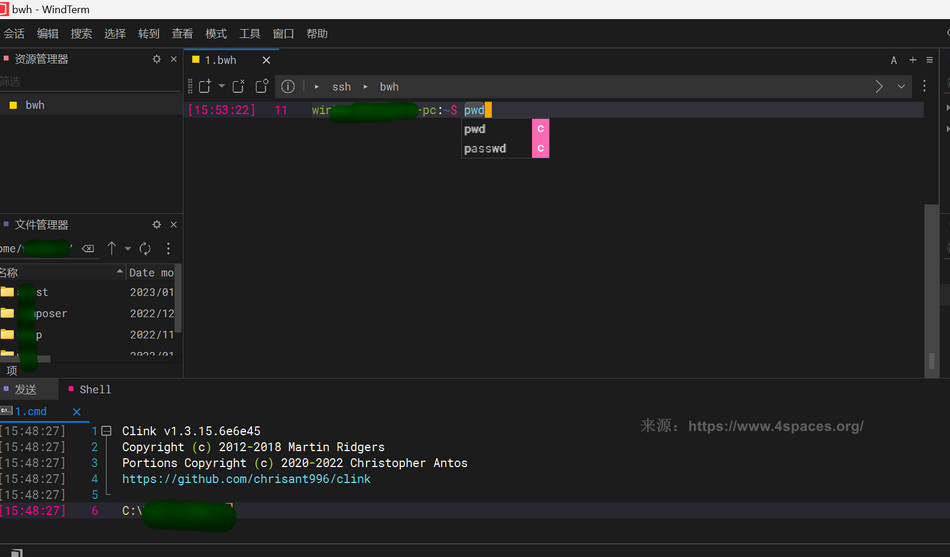Open the 文件管理器 panel settings gear

(x=156, y=225)
